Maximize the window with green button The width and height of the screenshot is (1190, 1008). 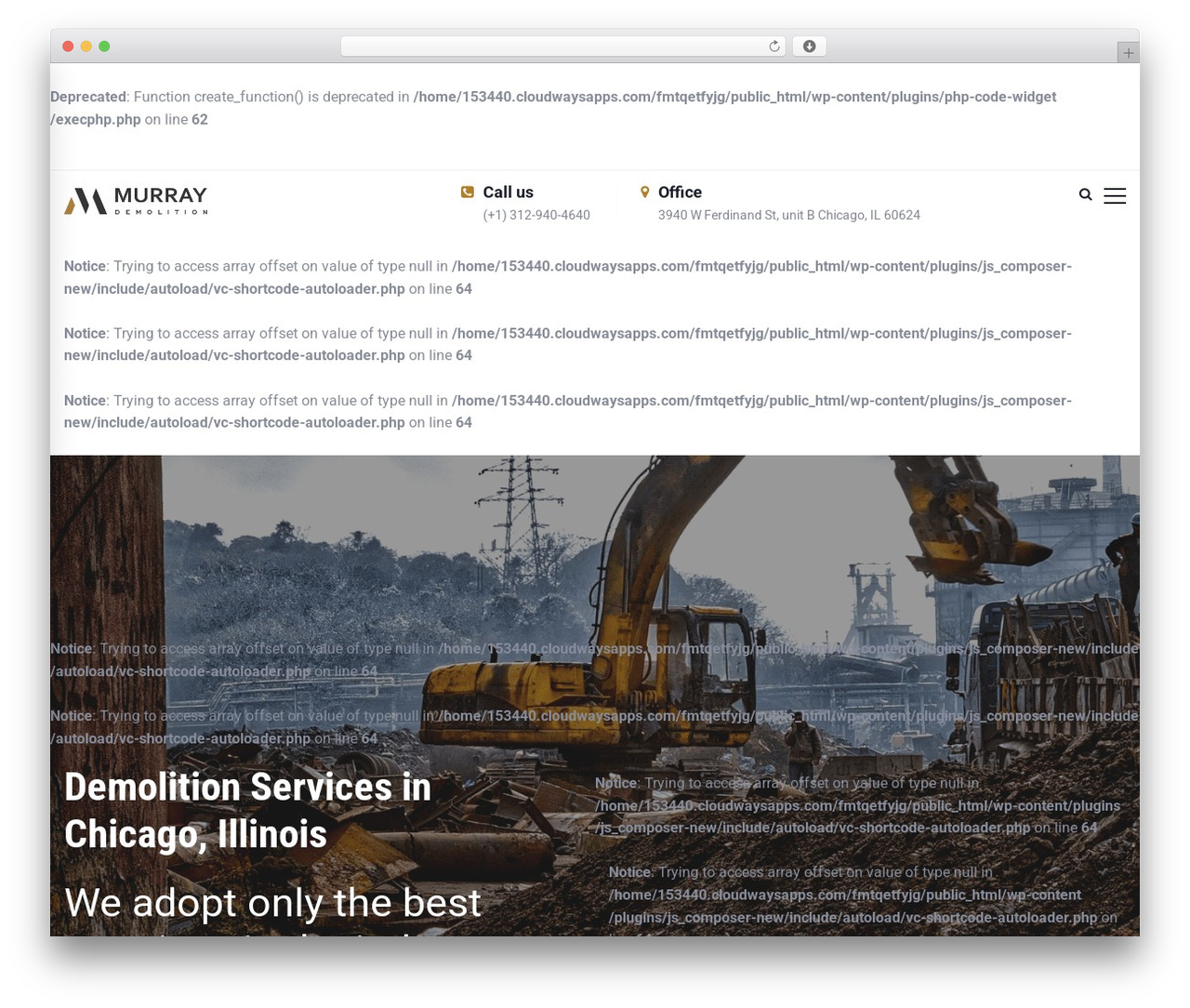click(x=104, y=46)
